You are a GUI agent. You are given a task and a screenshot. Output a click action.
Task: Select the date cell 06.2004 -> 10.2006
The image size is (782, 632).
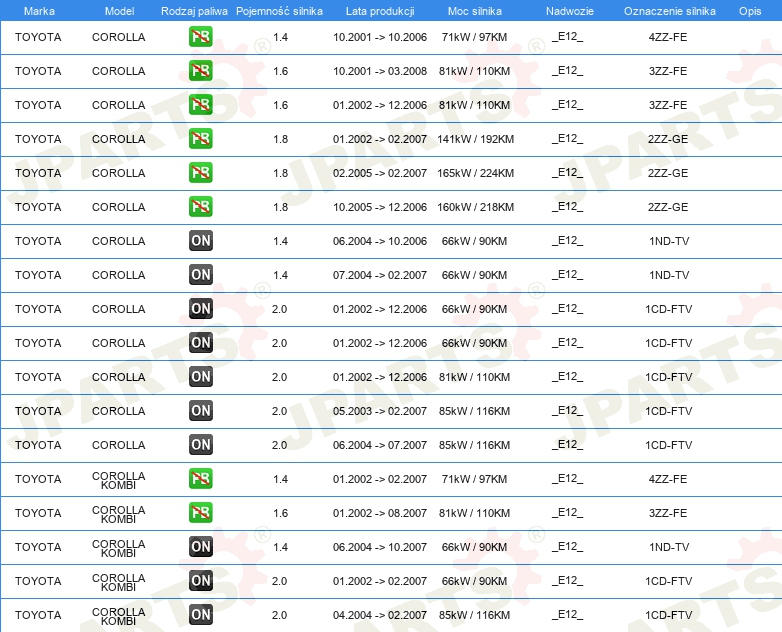(380, 241)
